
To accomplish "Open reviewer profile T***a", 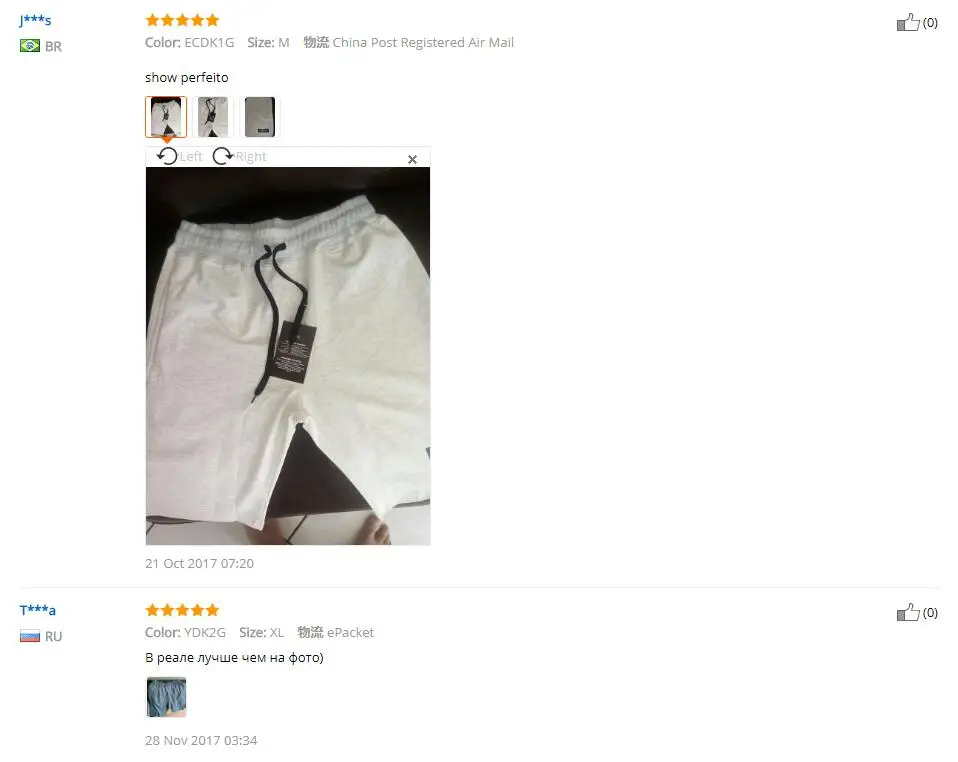I will (37, 610).
